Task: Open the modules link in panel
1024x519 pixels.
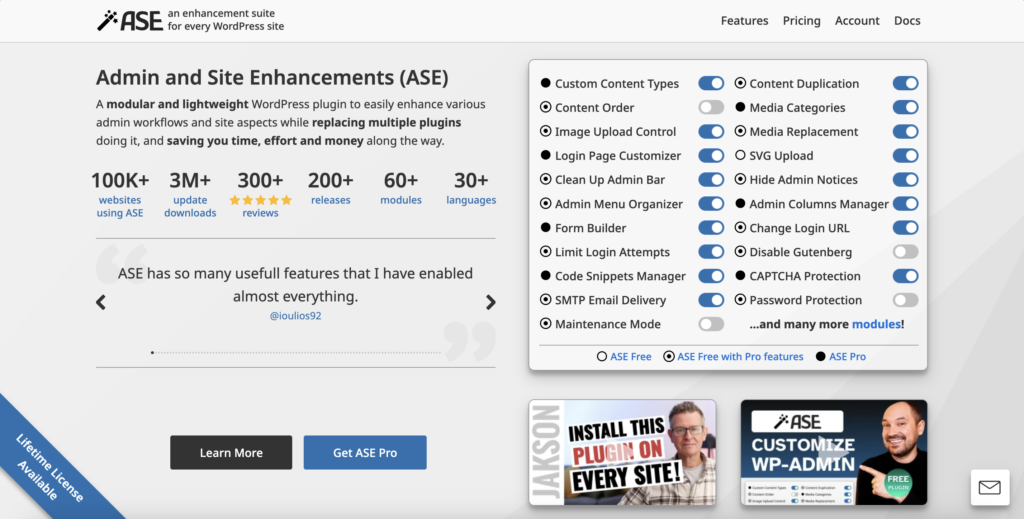Action: (x=876, y=324)
